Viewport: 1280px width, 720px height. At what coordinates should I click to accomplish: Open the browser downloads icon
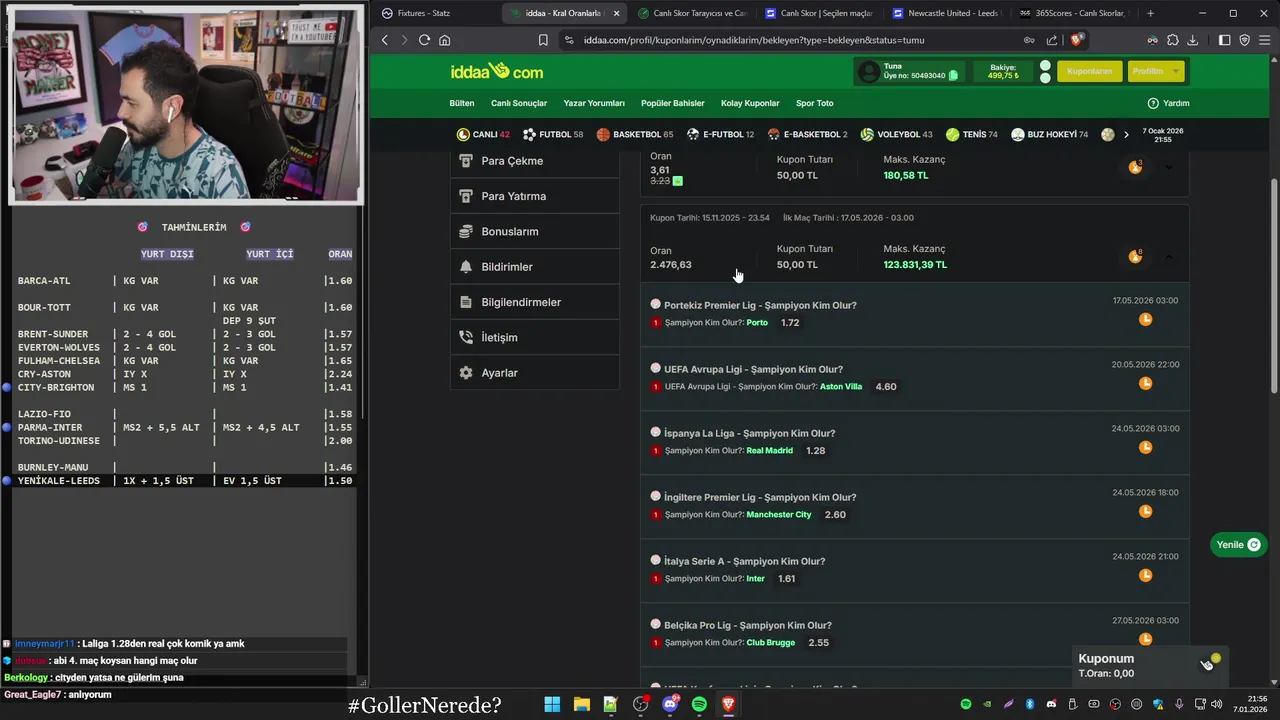pos(1193,40)
